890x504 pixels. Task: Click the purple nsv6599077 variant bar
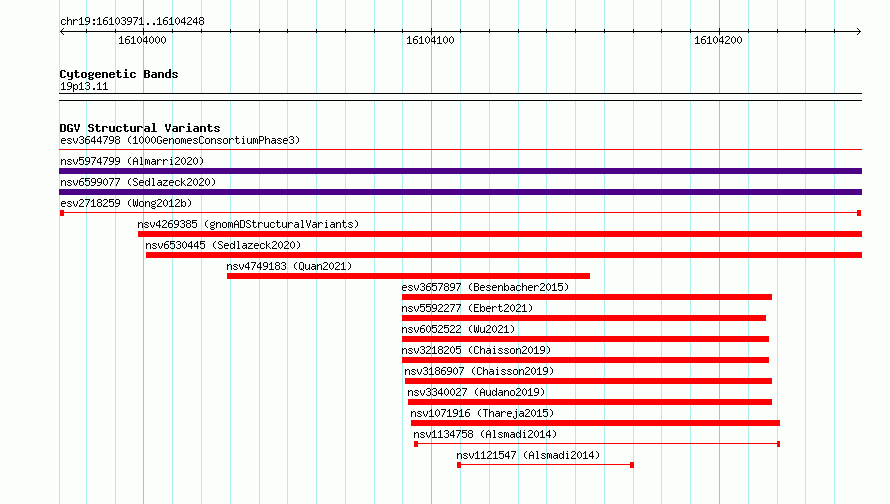pos(460,192)
